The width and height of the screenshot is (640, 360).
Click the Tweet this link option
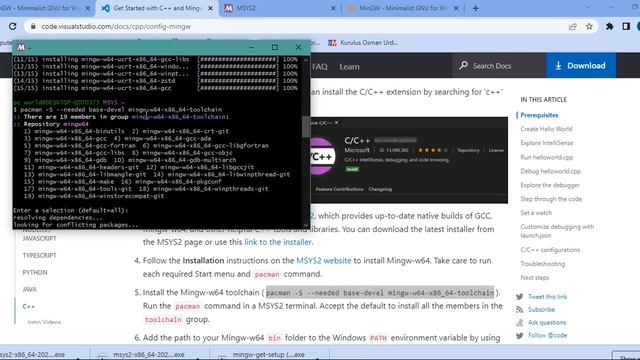(x=547, y=297)
